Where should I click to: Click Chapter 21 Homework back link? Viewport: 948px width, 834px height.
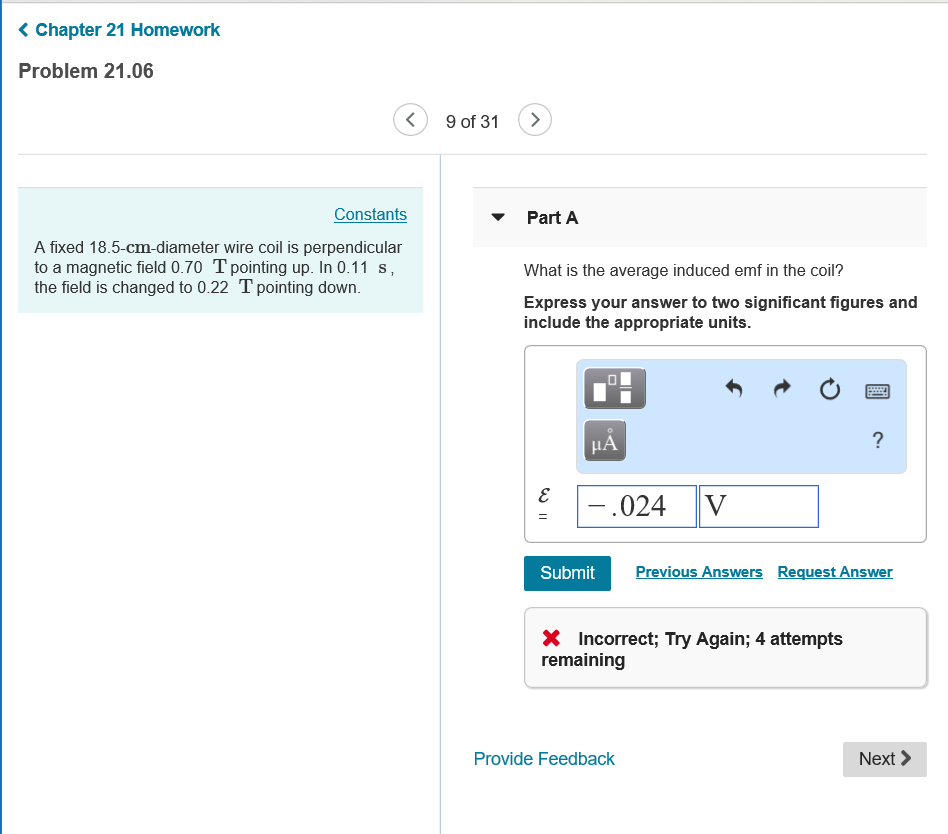pyautogui.click(x=118, y=30)
